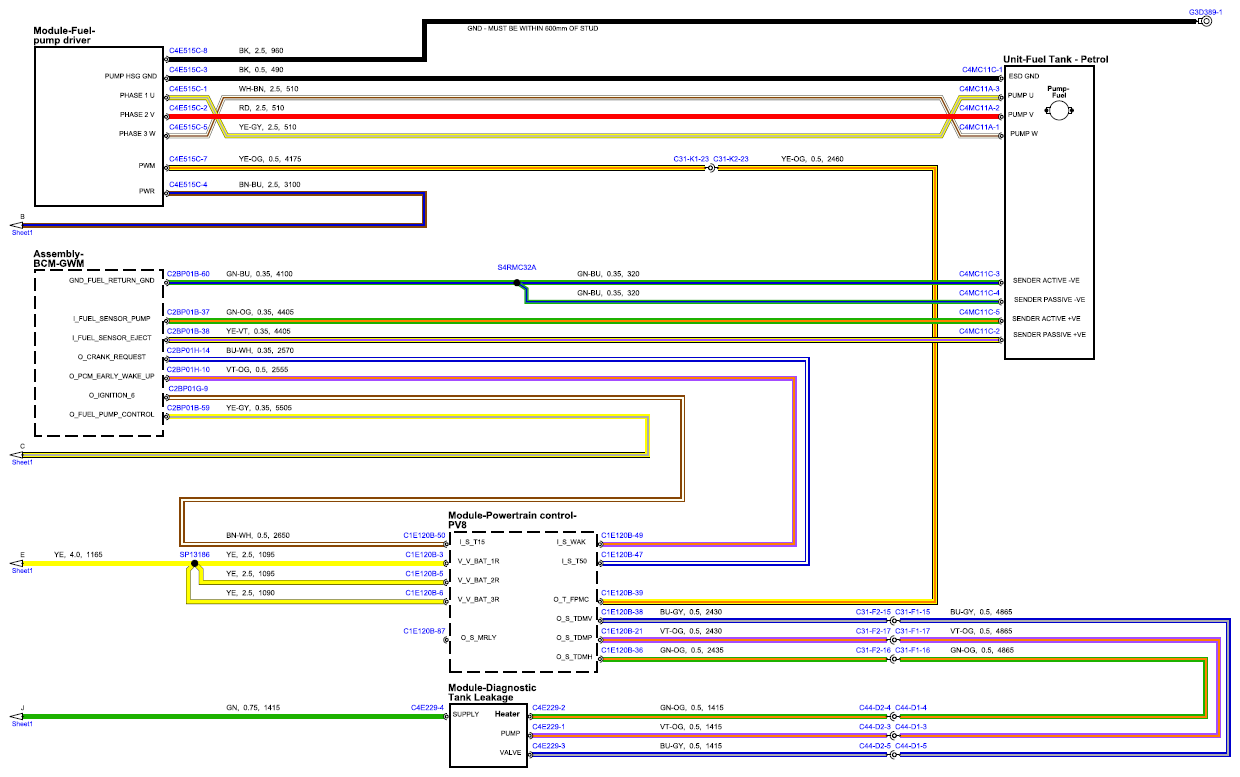Select connector label C2BP01B-60

[x=188, y=273]
